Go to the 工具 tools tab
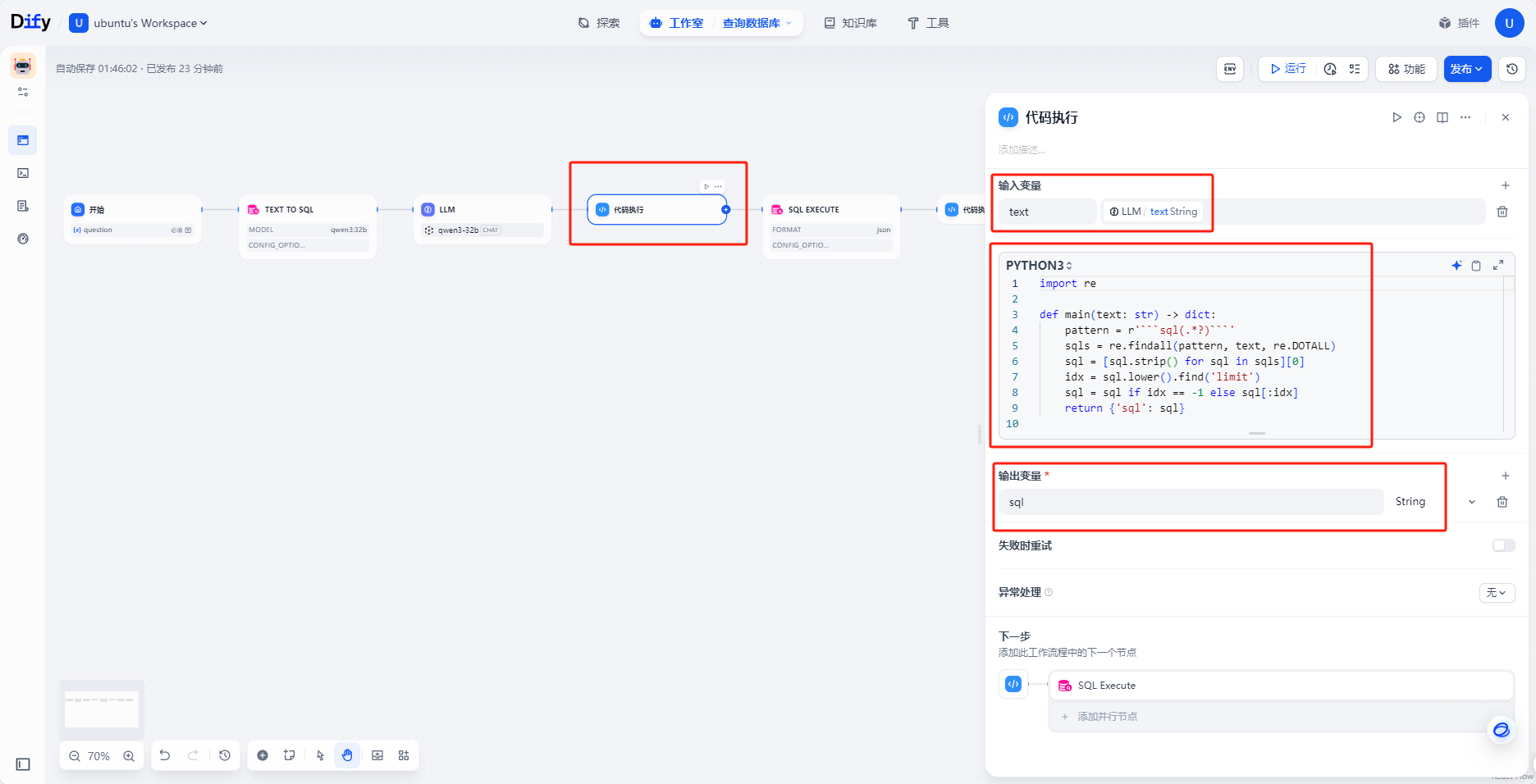The width and height of the screenshot is (1536, 784). tap(928, 23)
